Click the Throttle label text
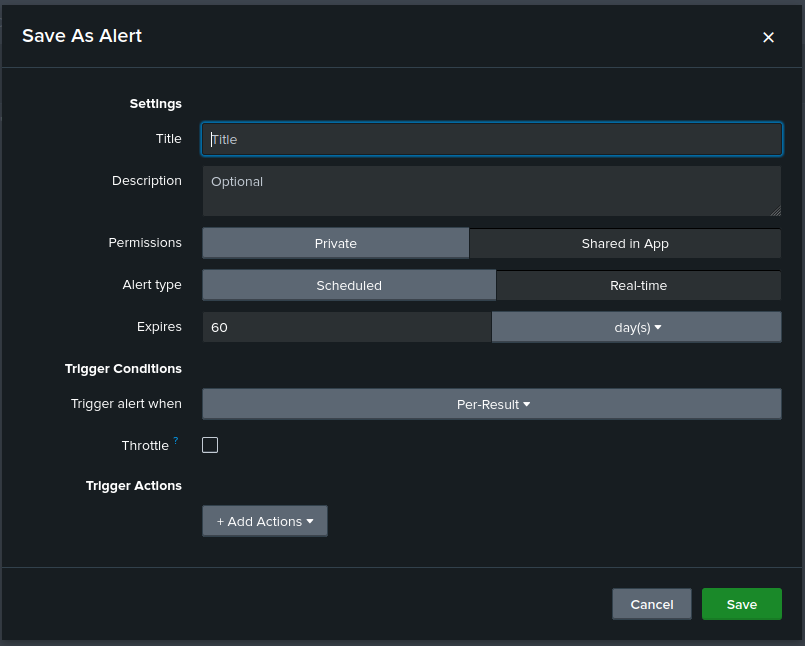805x646 pixels. point(145,446)
